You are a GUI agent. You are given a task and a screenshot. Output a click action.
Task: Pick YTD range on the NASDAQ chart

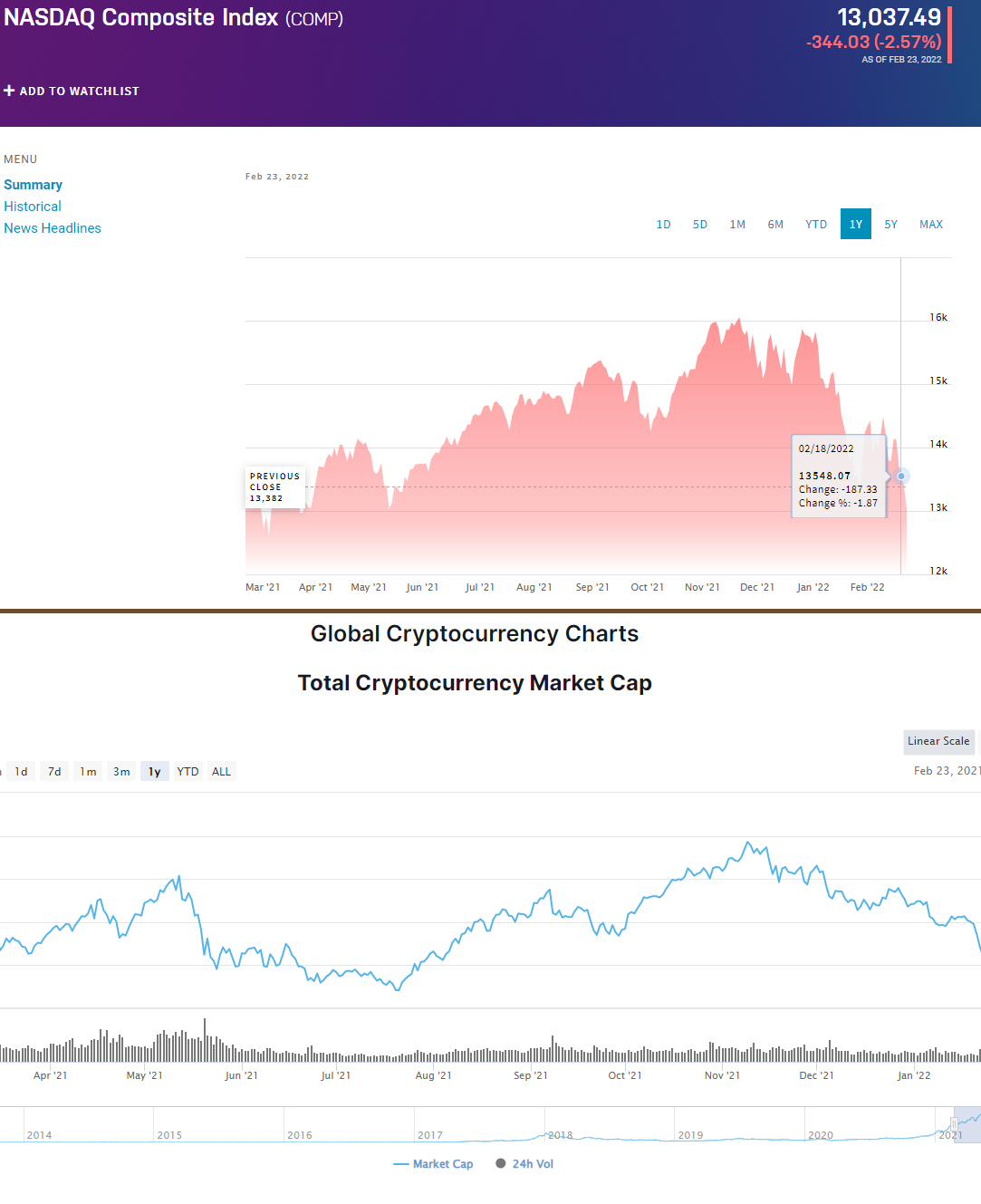pyautogui.click(x=816, y=225)
